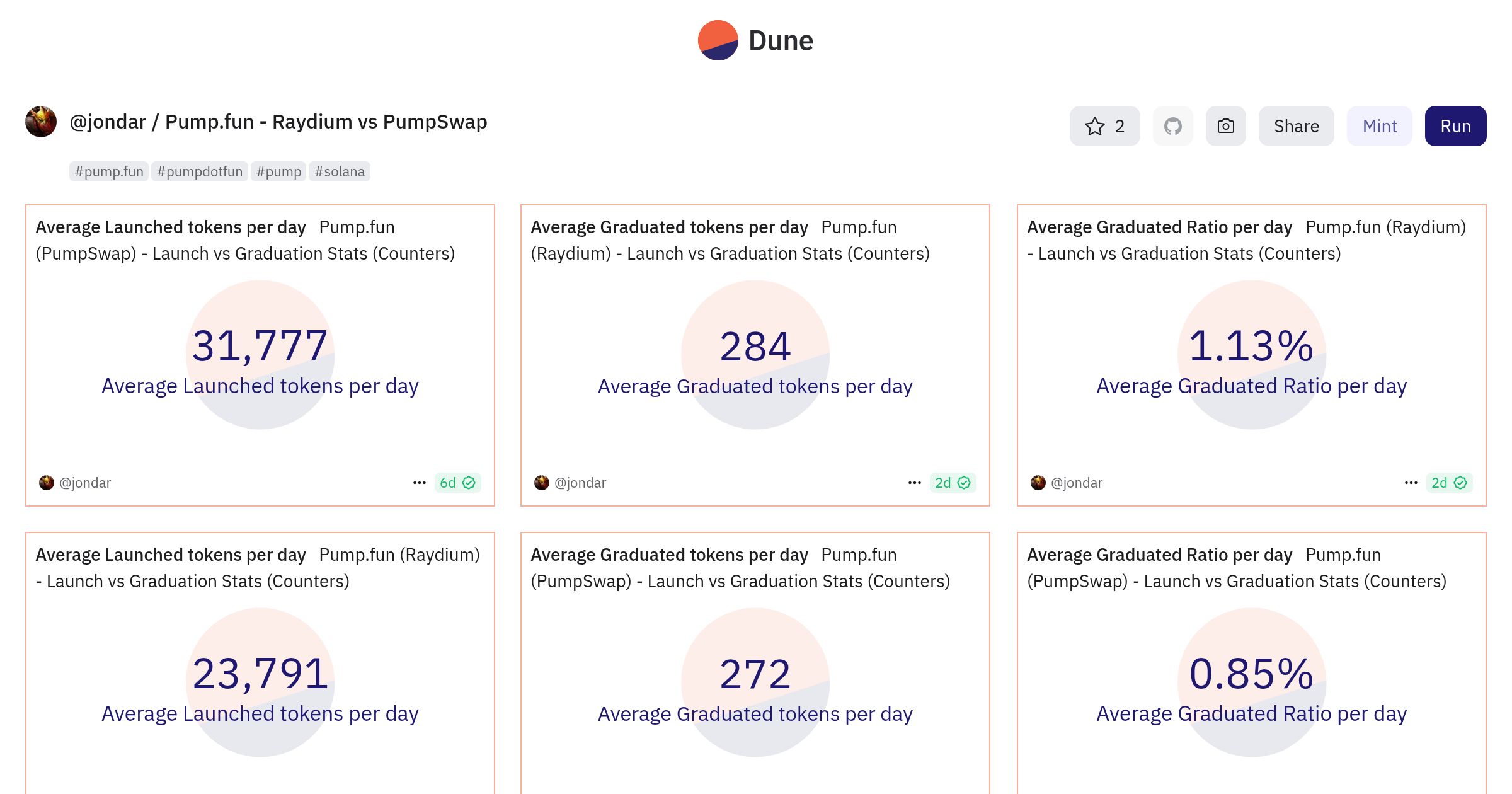Click the 31,777 counter value
The height and width of the screenshot is (794, 1512).
[x=260, y=346]
